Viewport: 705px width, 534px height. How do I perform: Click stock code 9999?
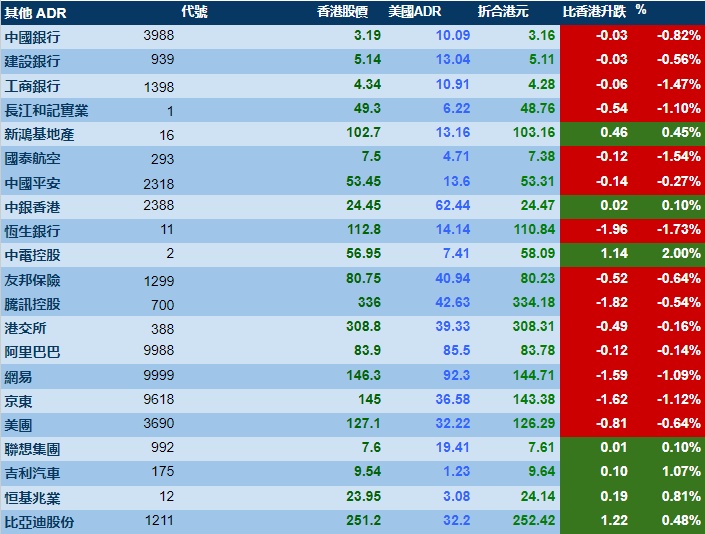[x=159, y=375]
